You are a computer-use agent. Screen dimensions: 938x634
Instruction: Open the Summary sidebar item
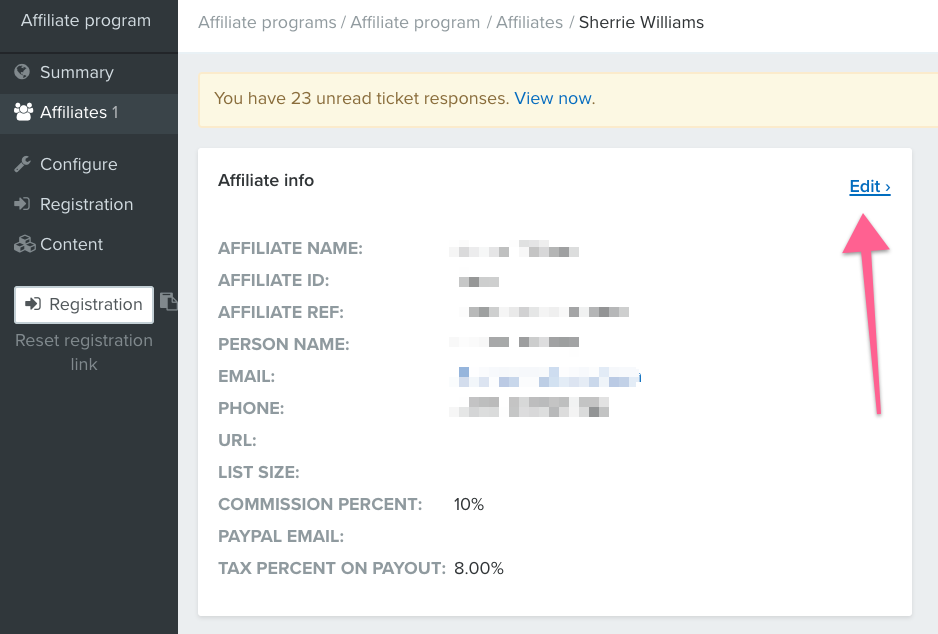pos(76,72)
